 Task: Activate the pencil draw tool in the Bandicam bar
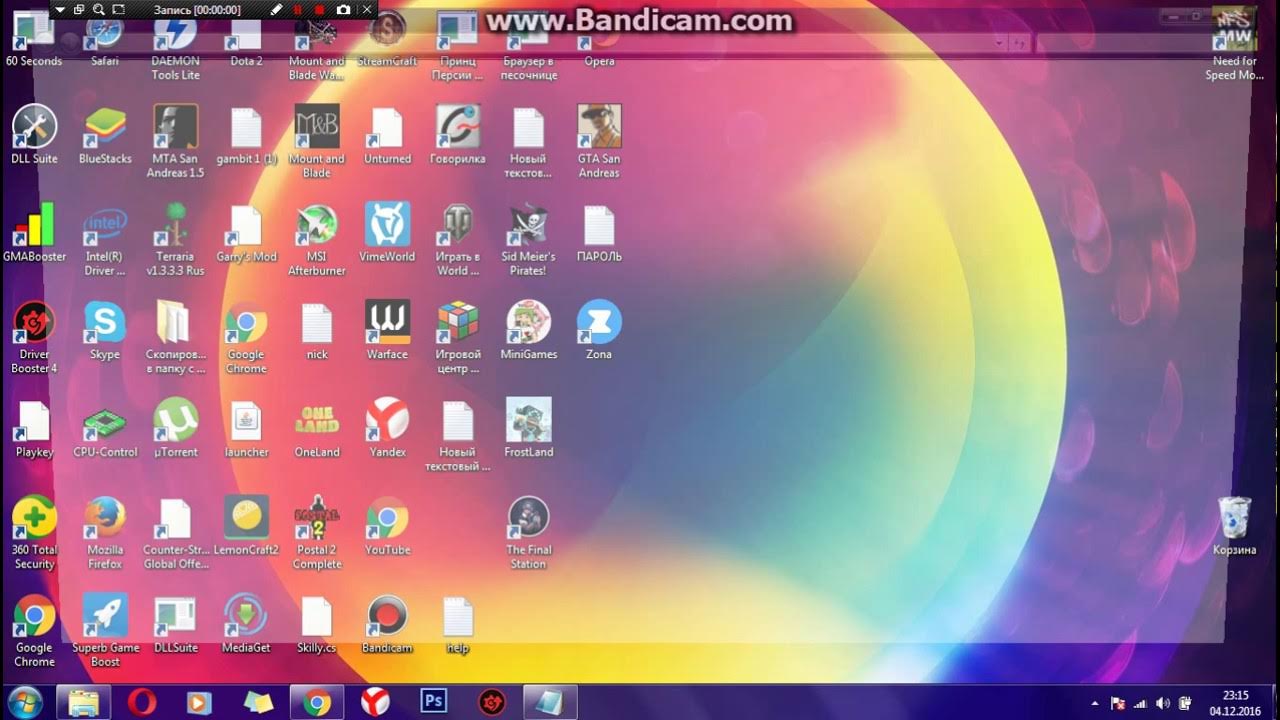pyautogui.click(x=277, y=10)
